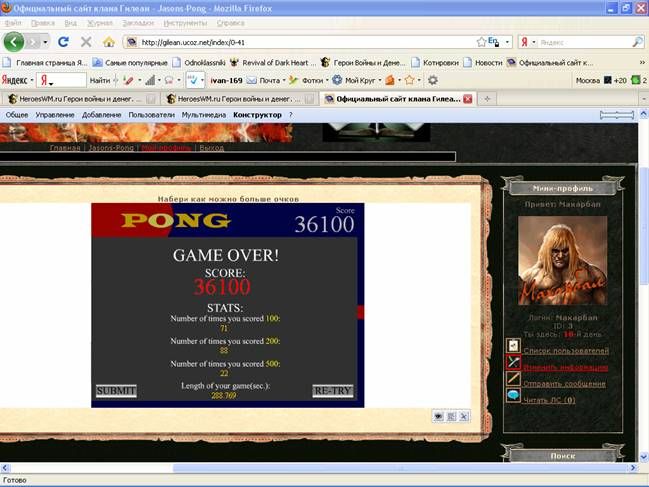Image resolution: width=649 pixels, height=487 pixels.
Task: Click the Yandex toolbar orange bookmark star icon
Action: click(x=409, y=80)
